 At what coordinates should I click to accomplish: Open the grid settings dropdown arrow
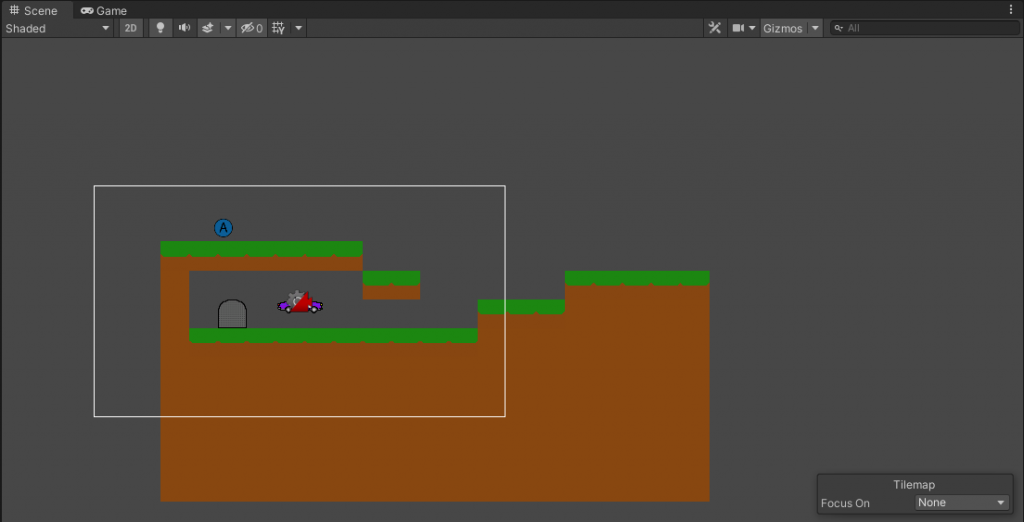[x=298, y=28]
